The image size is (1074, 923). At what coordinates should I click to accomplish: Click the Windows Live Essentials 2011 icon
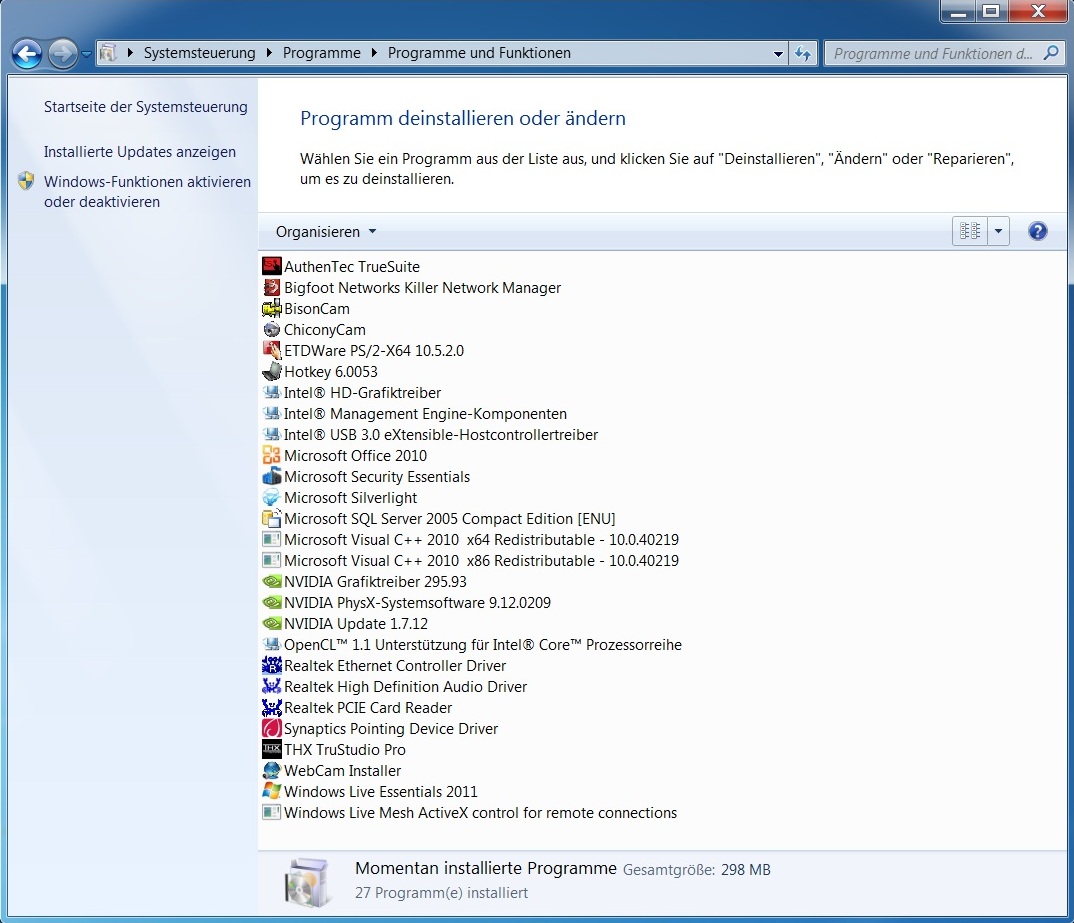(272, 792)
